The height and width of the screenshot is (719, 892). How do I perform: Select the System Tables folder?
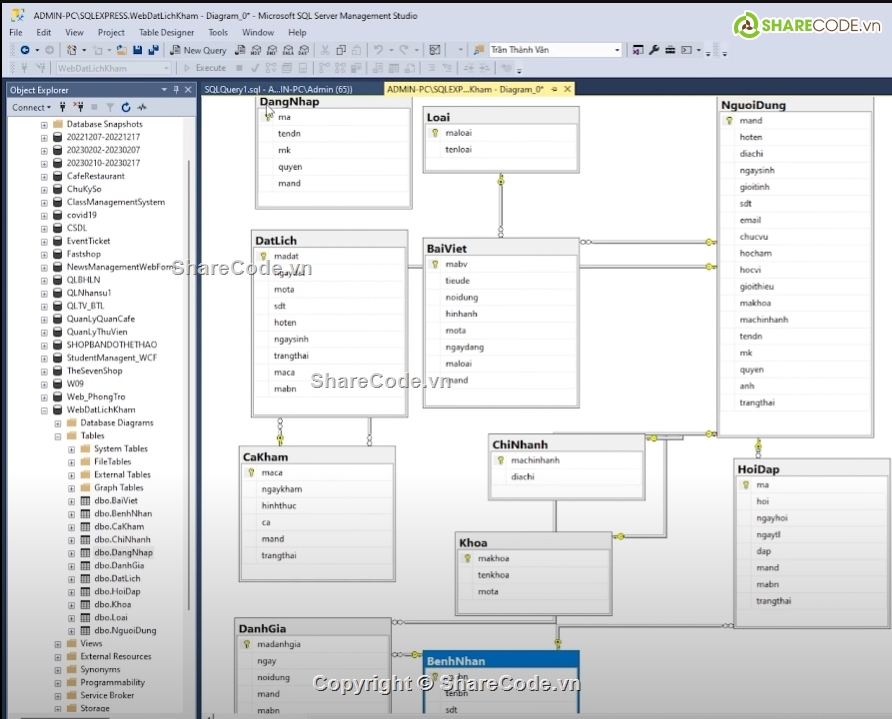click(x=121, y=449)
